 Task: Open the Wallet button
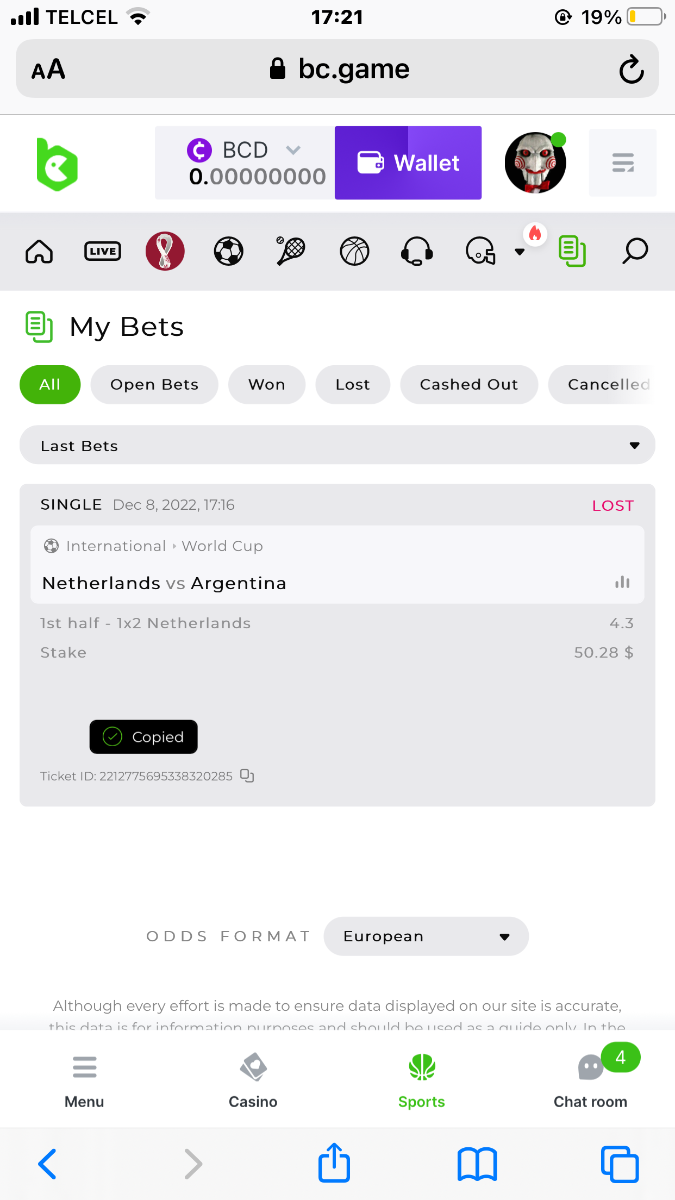(x=408, y=163)
